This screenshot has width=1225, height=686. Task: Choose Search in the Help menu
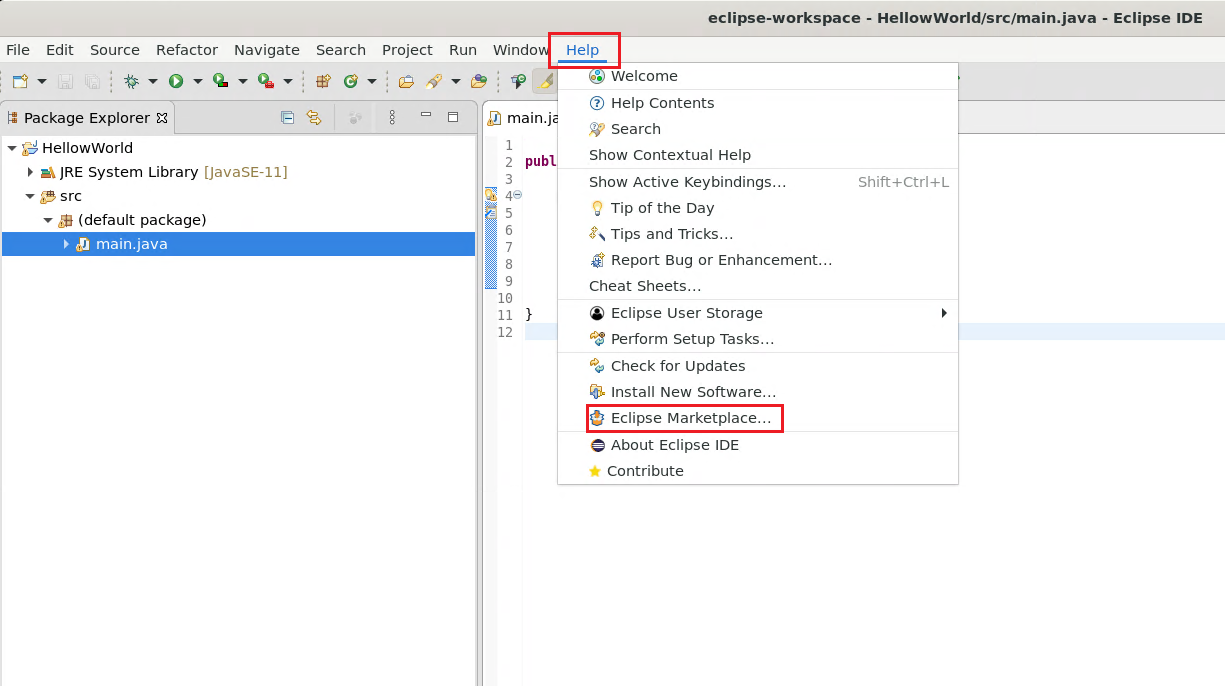coord(758,129)
